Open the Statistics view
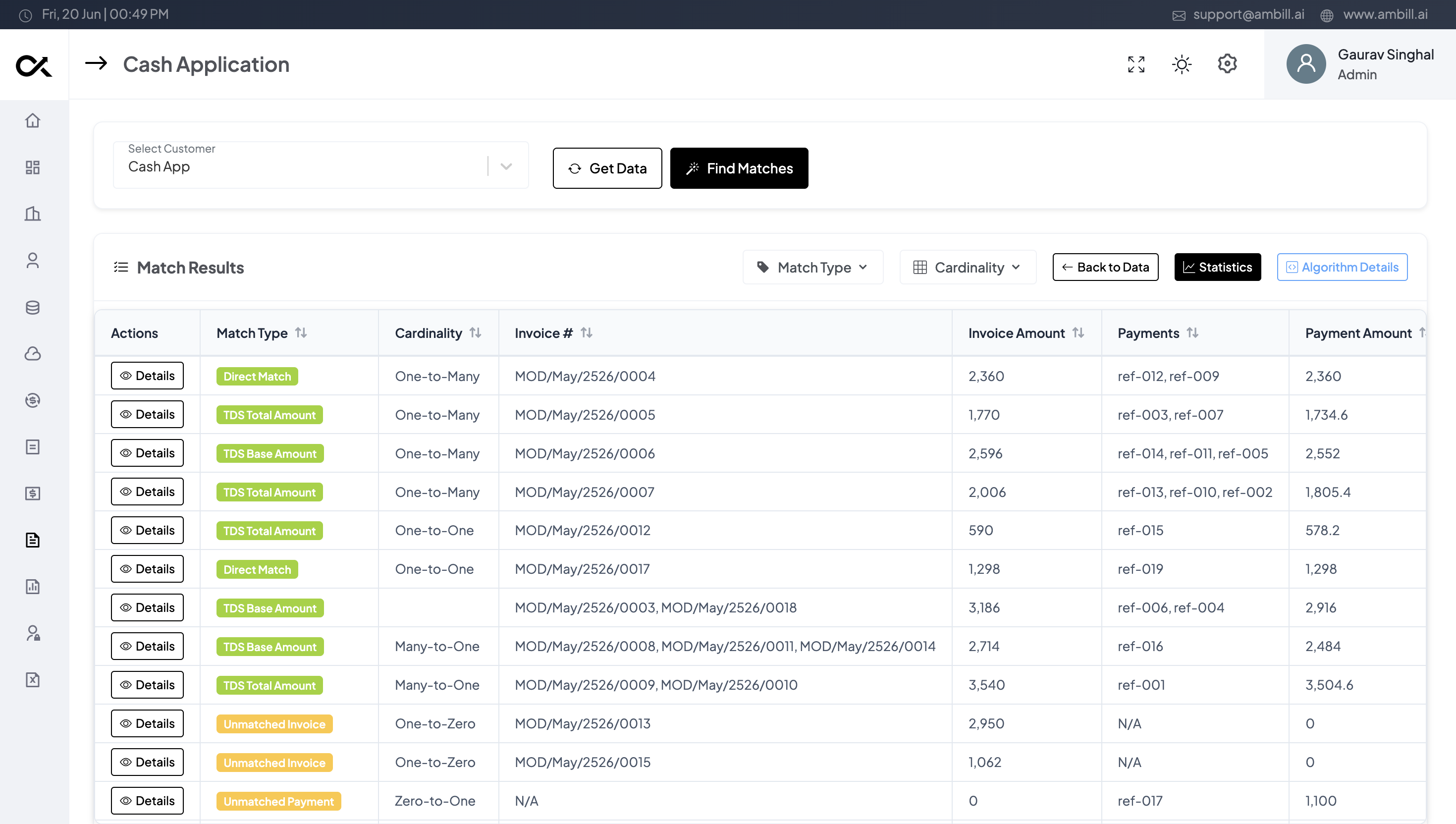The width and height of the screenshot is (1456, 824). click(1217, 267)
